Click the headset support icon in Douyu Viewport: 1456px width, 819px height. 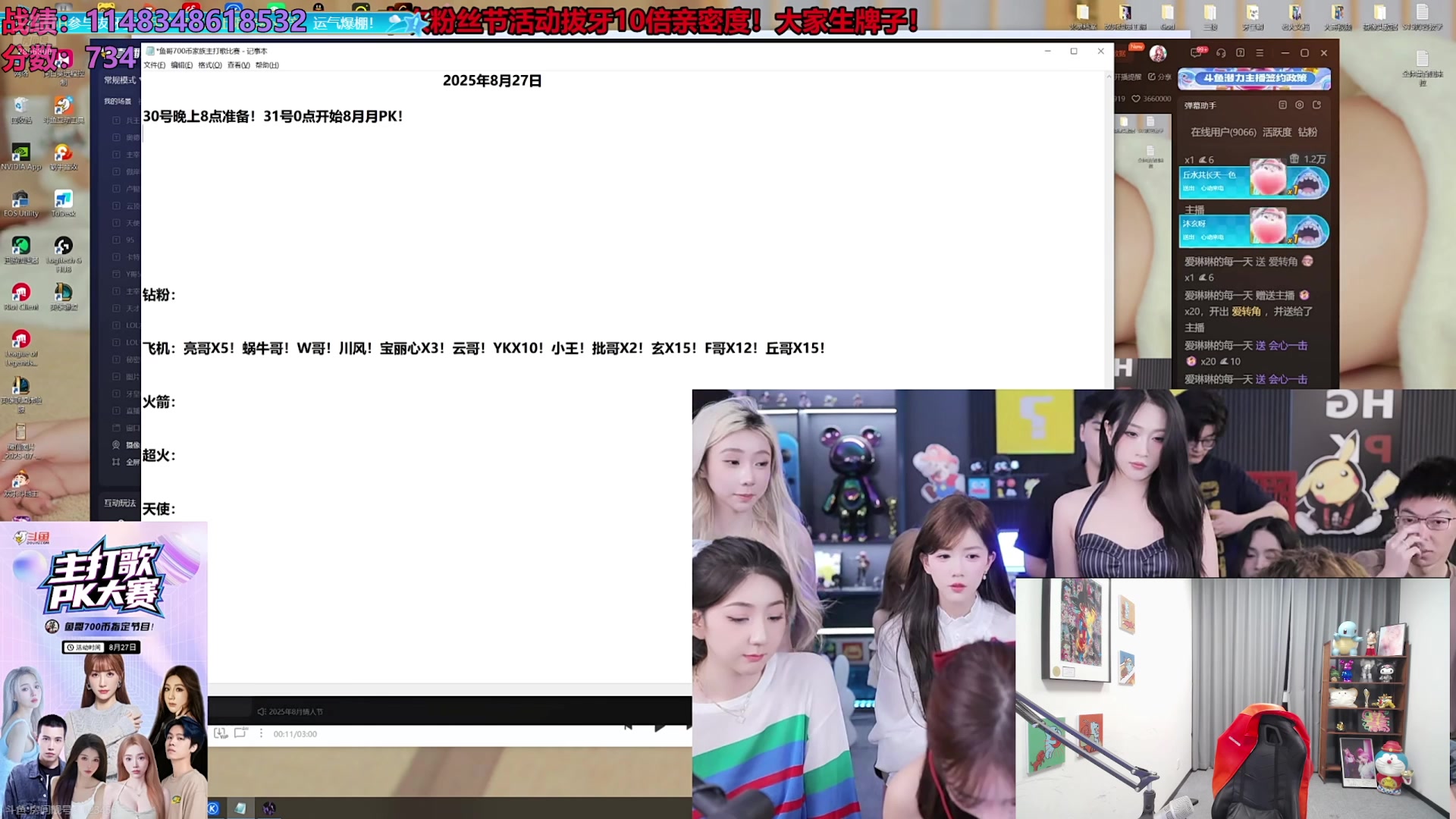(1221, 53)
